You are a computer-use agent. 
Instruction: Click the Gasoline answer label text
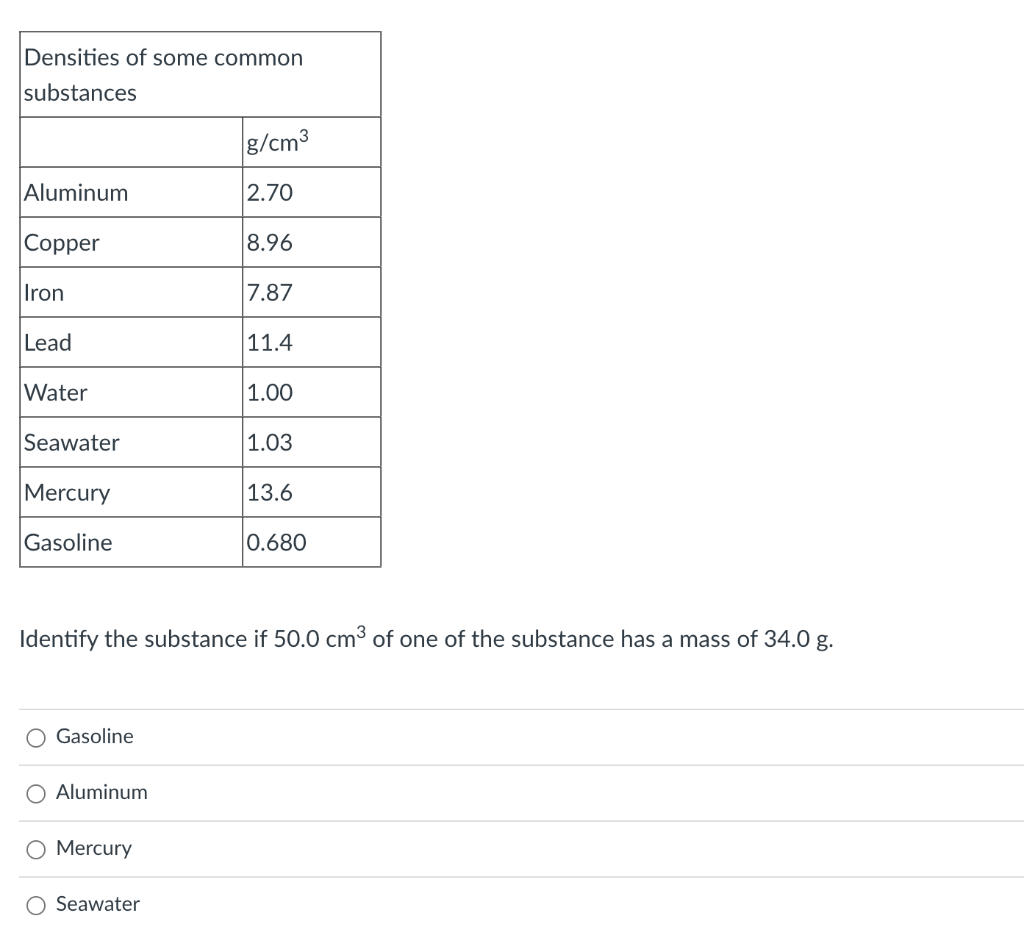click(94, 736)
